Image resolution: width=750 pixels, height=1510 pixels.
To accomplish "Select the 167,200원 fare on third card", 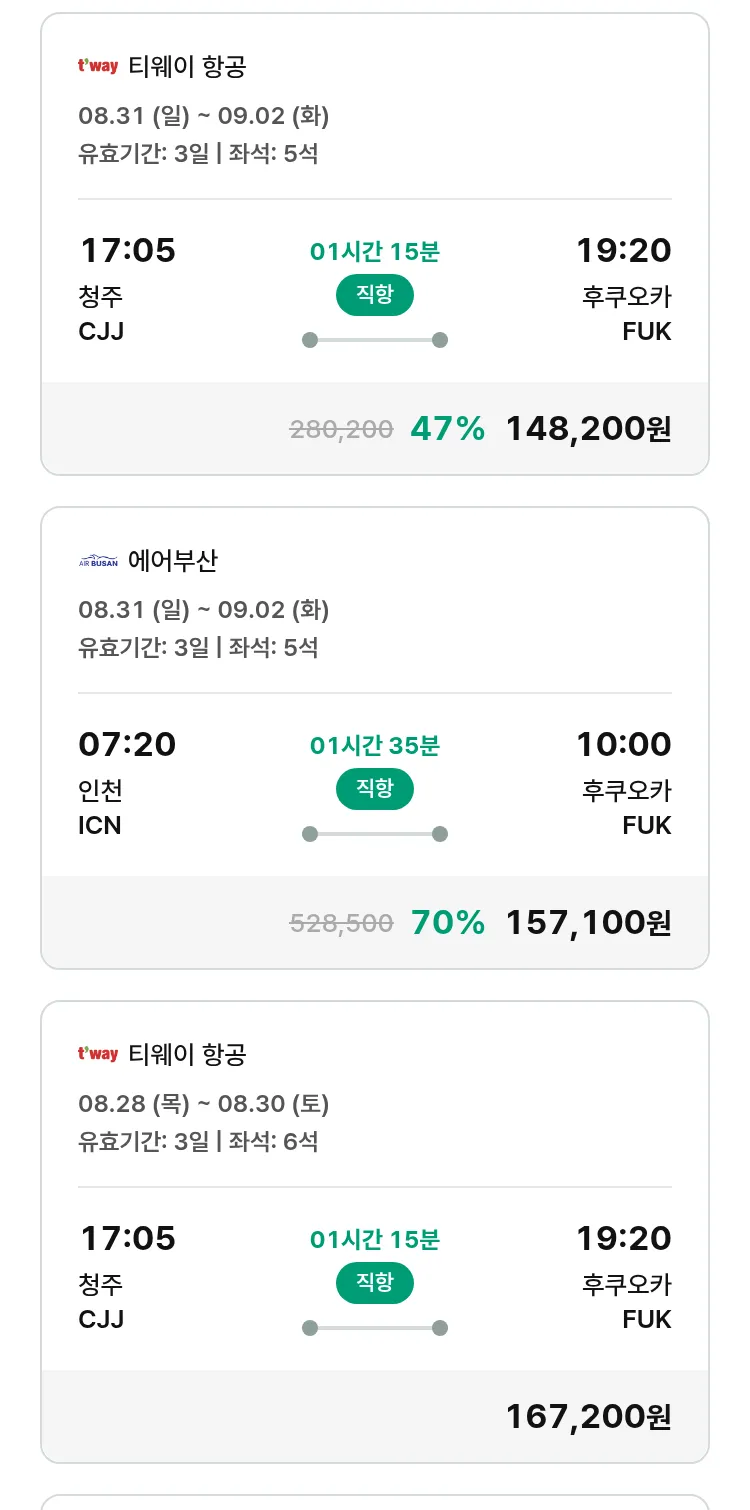I will point(588,1416).
